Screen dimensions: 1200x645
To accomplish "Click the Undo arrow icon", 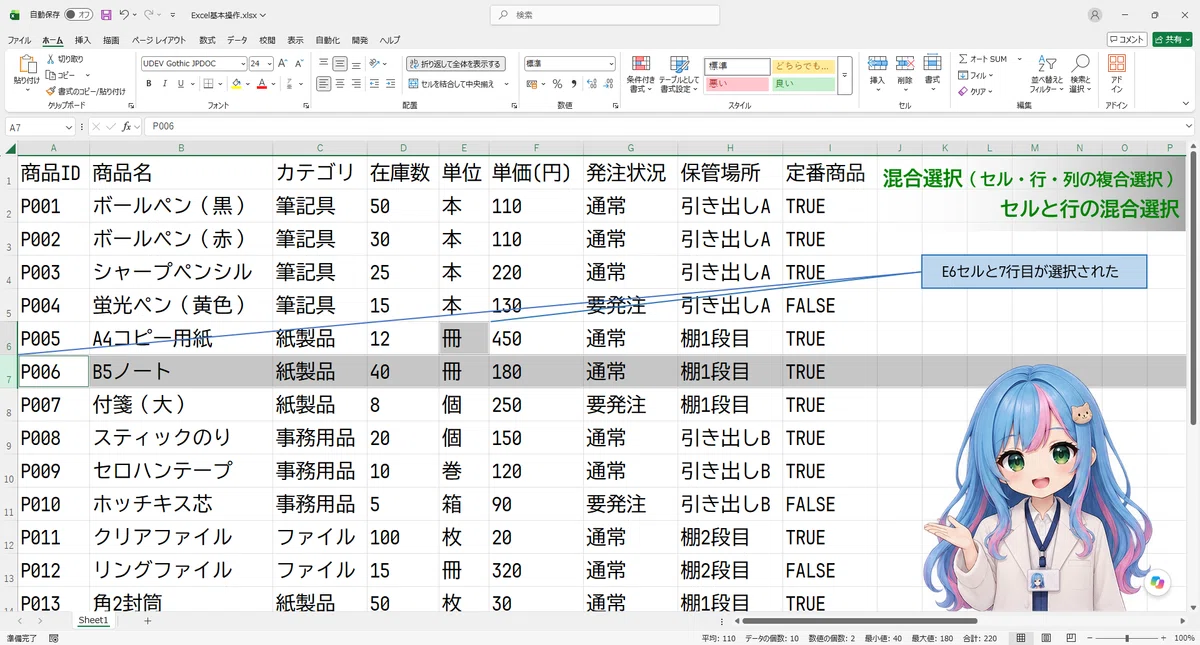I will pyautogui.click(x=123, y=15).
